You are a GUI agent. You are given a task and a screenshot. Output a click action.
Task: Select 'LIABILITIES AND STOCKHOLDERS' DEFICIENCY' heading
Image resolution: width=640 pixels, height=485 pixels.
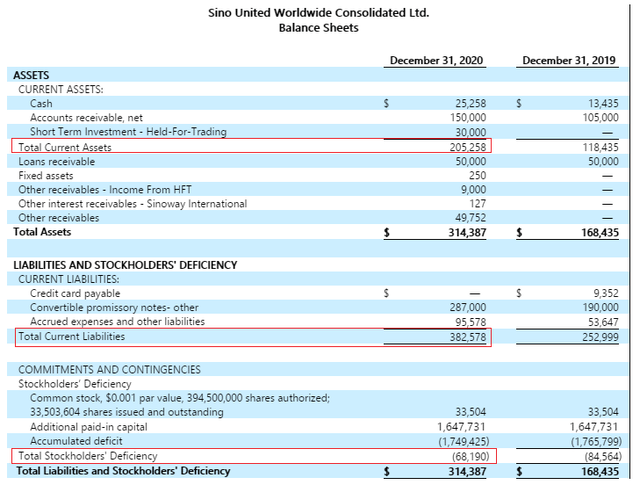pos(125,265)
